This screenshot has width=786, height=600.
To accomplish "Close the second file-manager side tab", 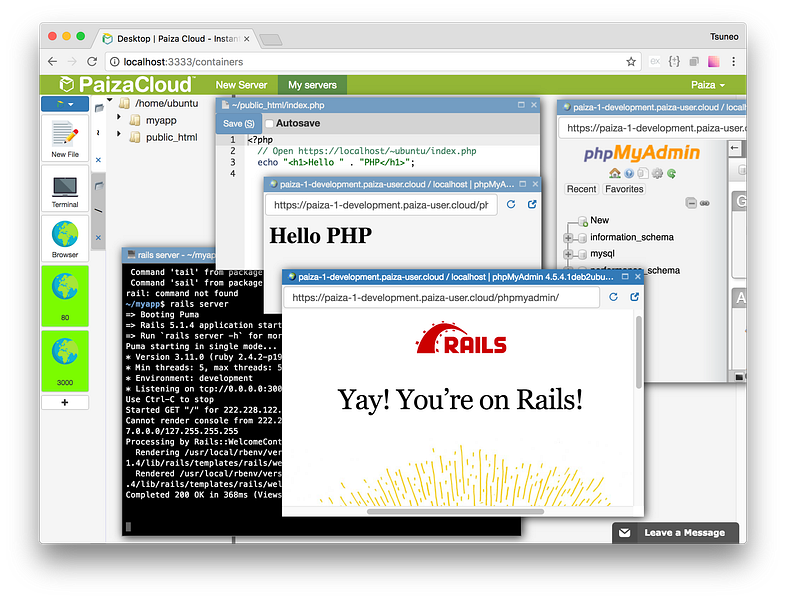I will pos(98,238).
